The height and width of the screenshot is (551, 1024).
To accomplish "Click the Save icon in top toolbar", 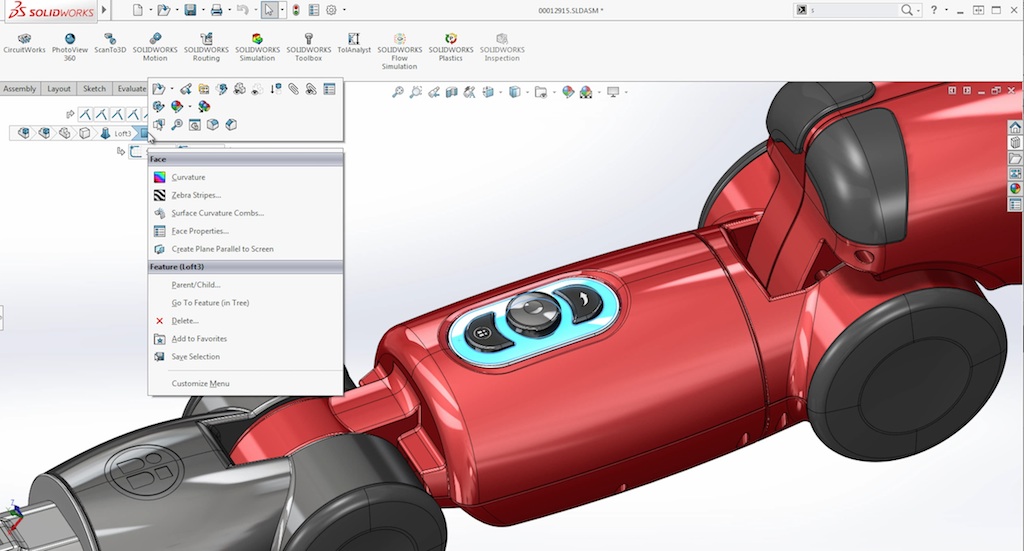I will click(x=190, y=10).
